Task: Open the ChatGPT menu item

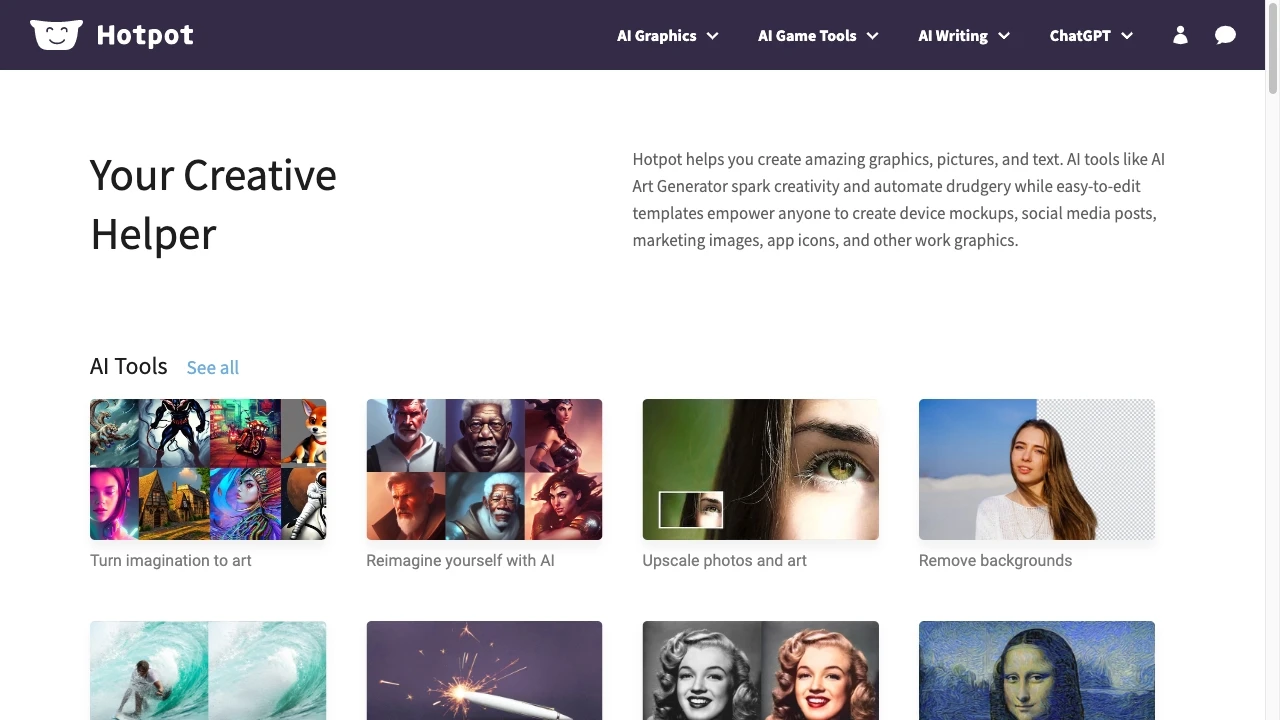Action: coord(1080,35)
